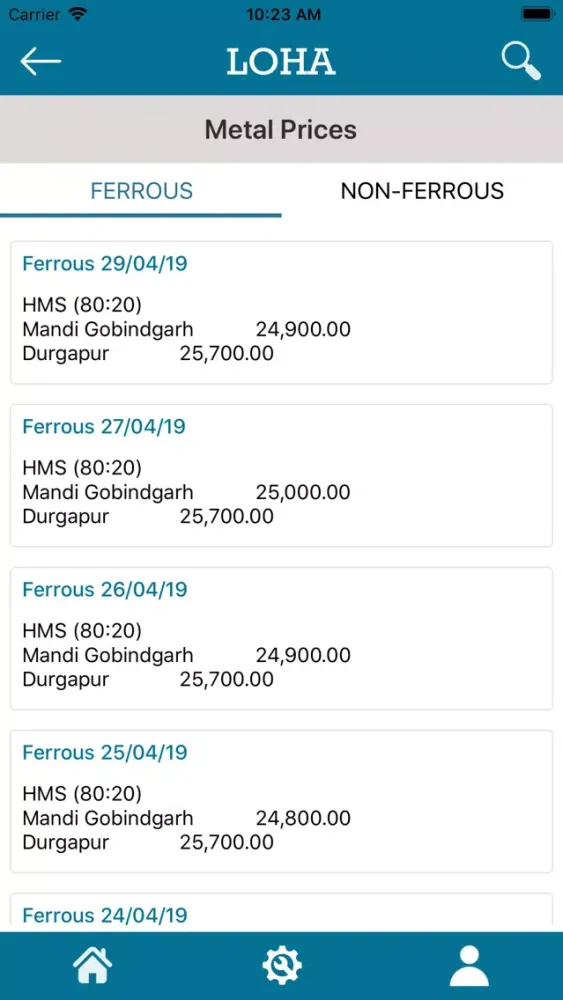Select the FERROUS tab
The width and height of the screenshot is (563, 1000).
point(141,191)
